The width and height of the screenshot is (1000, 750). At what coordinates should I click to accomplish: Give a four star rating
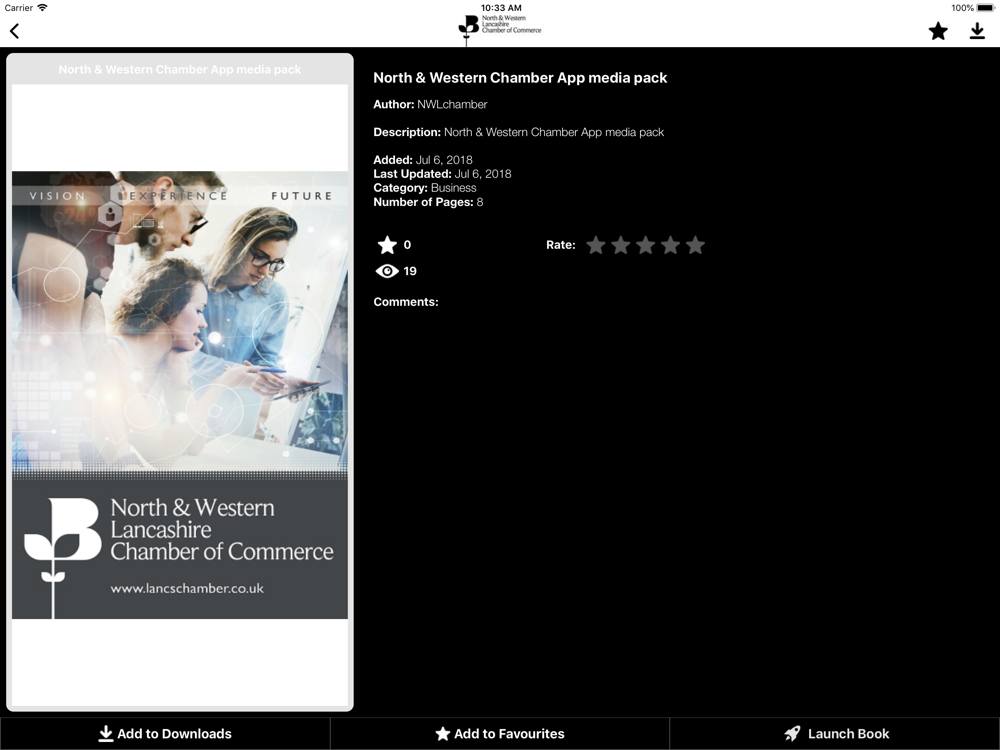point(671,245)
